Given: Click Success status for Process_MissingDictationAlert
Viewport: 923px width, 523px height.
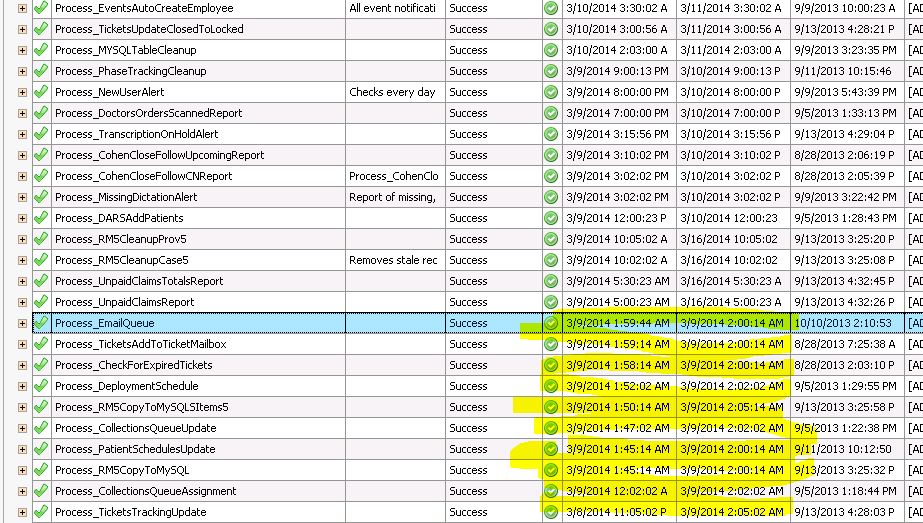Looking at the screenshot, I should coord(468,197).
